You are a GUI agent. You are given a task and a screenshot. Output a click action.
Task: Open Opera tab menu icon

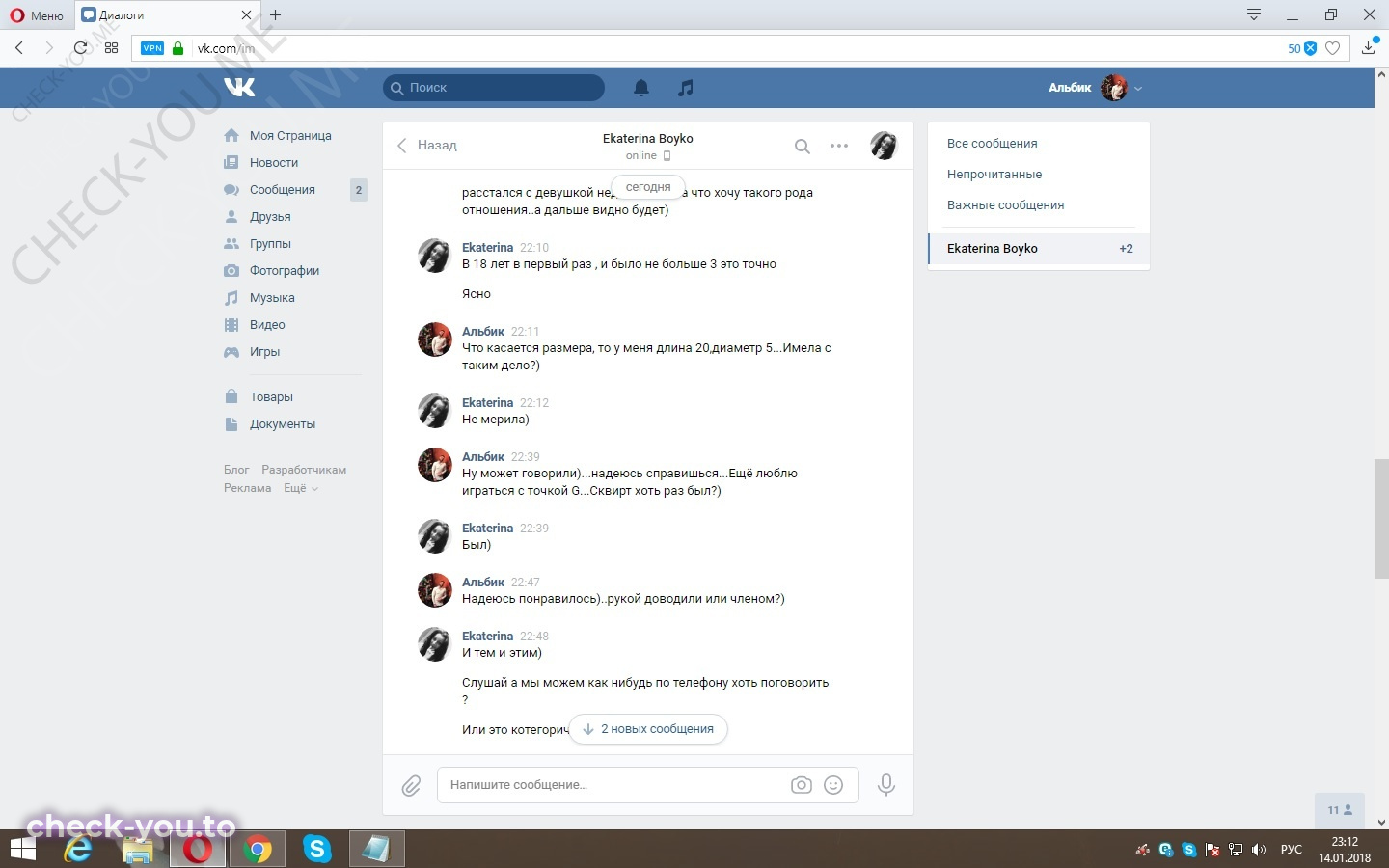click(x=1254, y=14)
